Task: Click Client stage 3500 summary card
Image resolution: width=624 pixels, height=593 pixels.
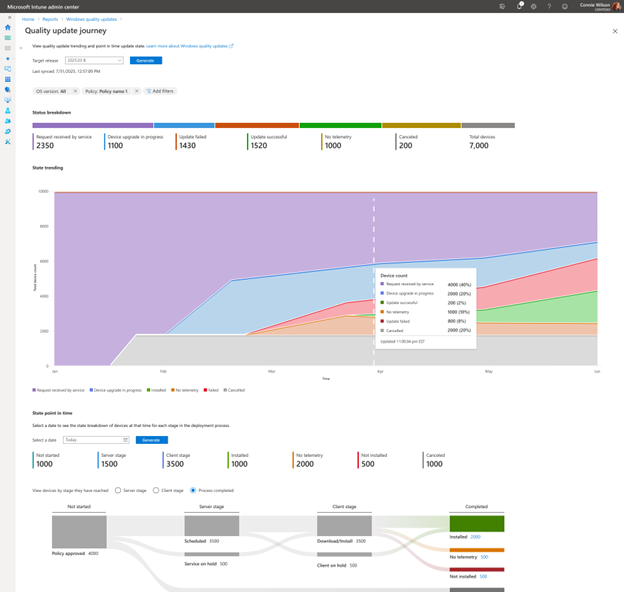Action: 177,460
